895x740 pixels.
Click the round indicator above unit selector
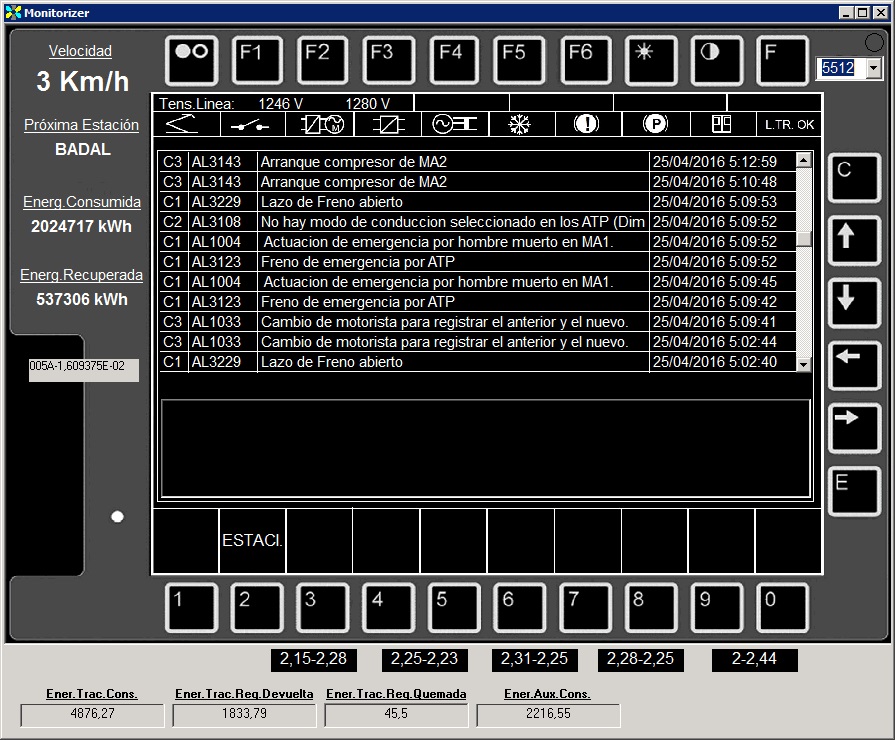[874, 42]
